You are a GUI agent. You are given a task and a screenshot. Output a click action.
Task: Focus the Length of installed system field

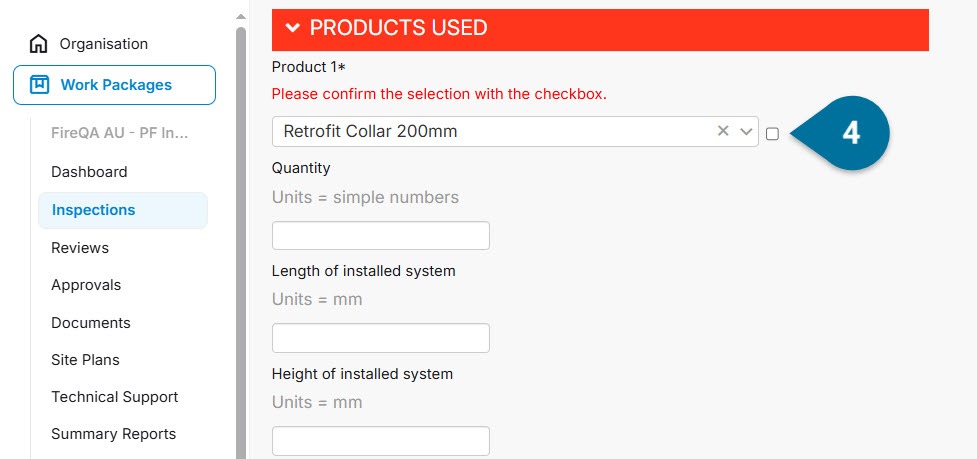pyautogui.click(x=381, y=338)
